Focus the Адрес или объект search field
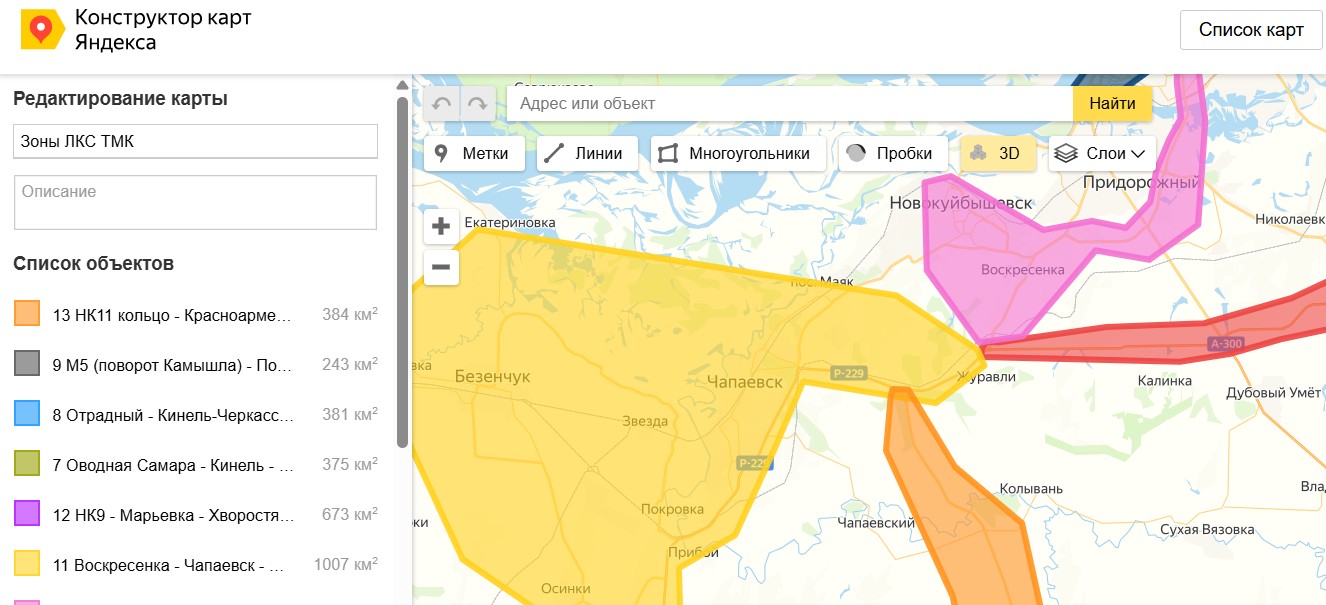1326x605 pixels. [790, 103]
